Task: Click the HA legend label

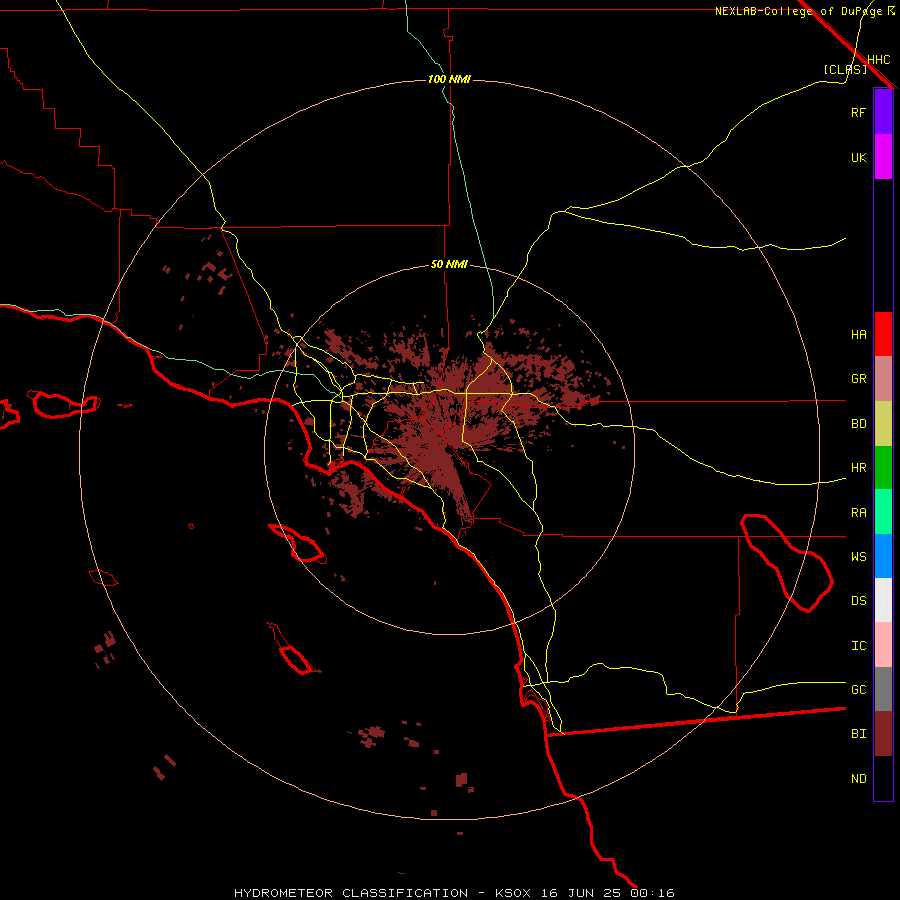Action: coord(859,334)
